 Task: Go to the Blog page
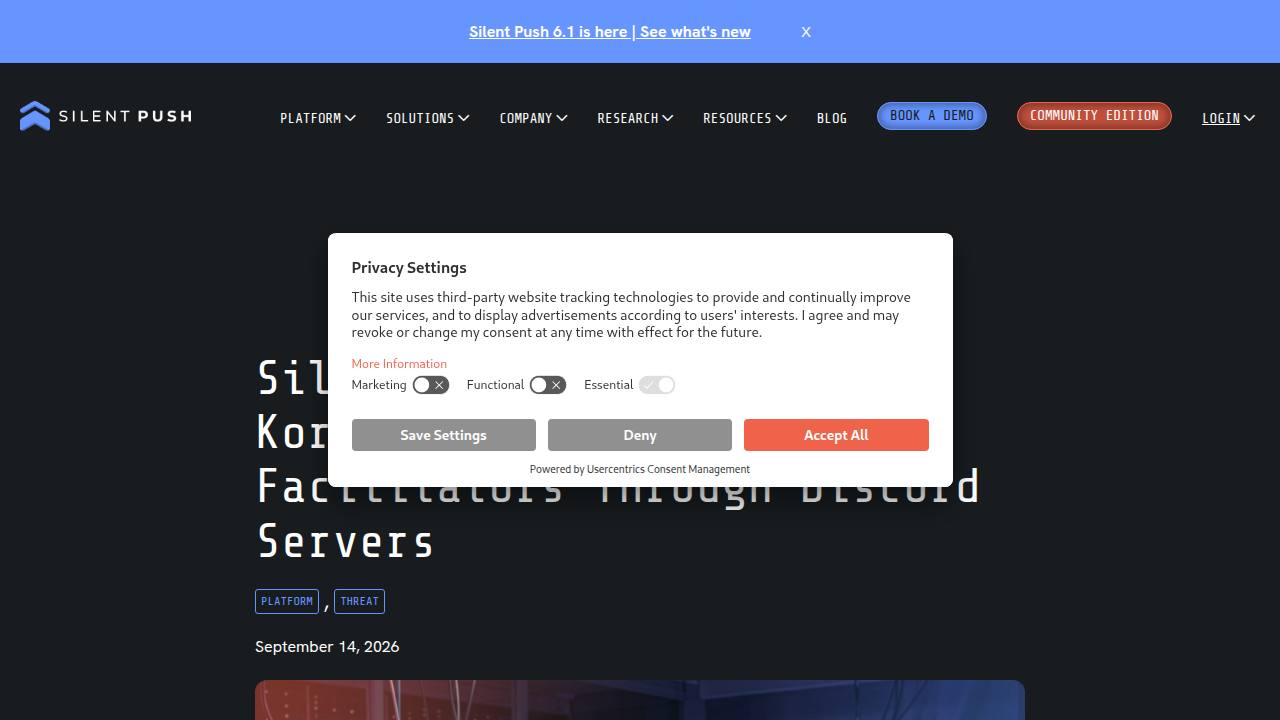pos(832,118)
